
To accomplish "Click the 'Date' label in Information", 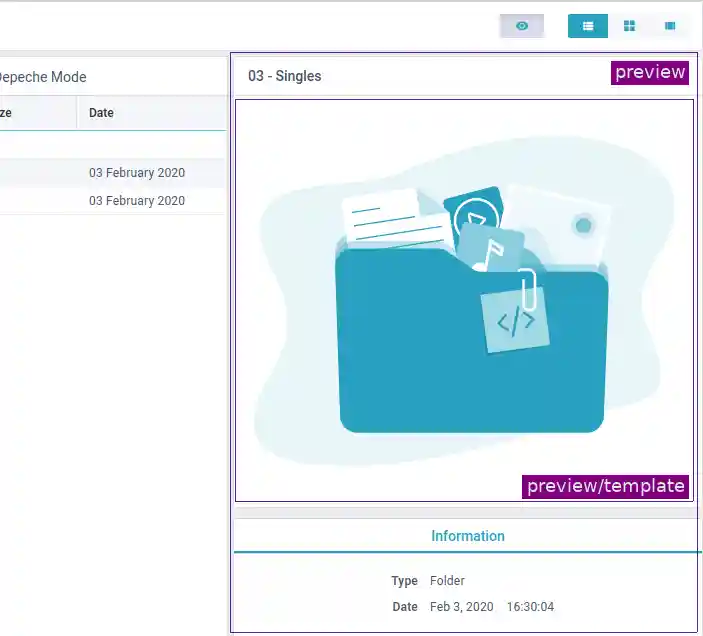I will [405, 606].
